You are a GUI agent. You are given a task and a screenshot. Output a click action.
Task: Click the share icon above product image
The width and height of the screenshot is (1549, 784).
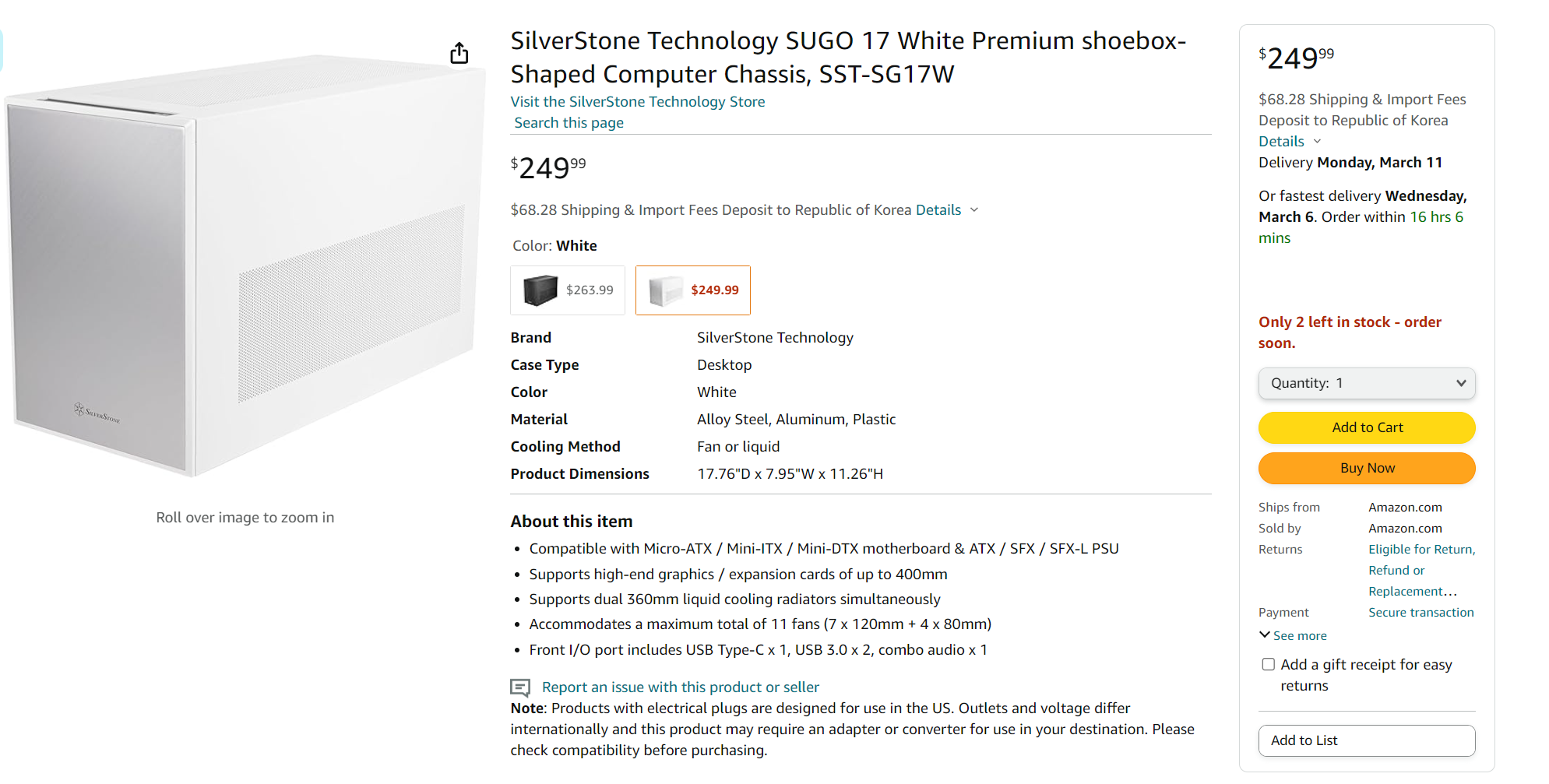[x=459, y=53]
